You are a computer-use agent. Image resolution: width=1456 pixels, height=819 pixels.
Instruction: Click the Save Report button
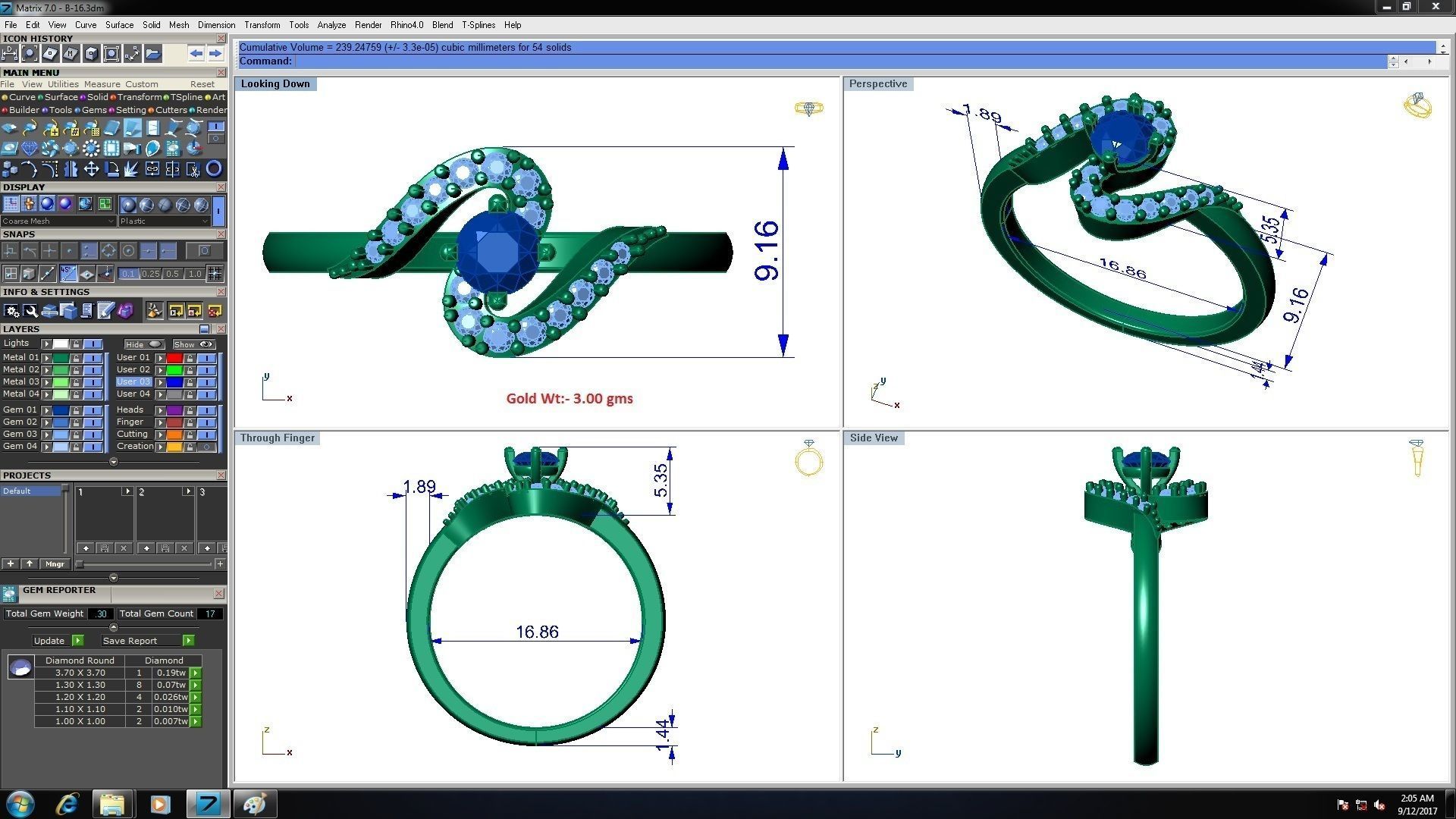[130, 641]
